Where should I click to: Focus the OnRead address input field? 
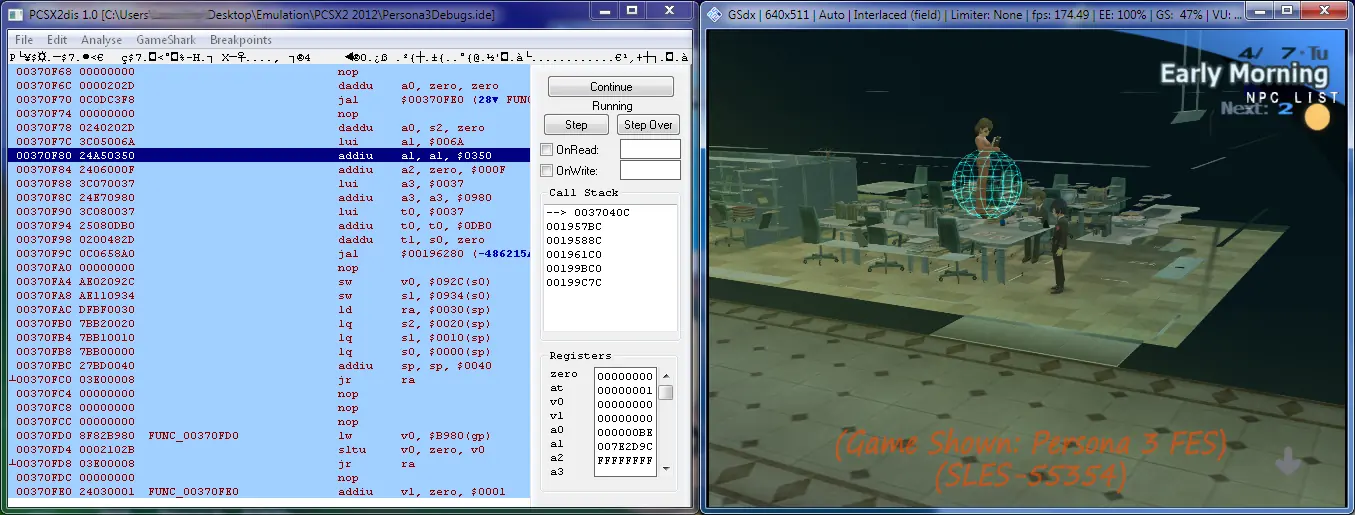(x=650, y=149)
